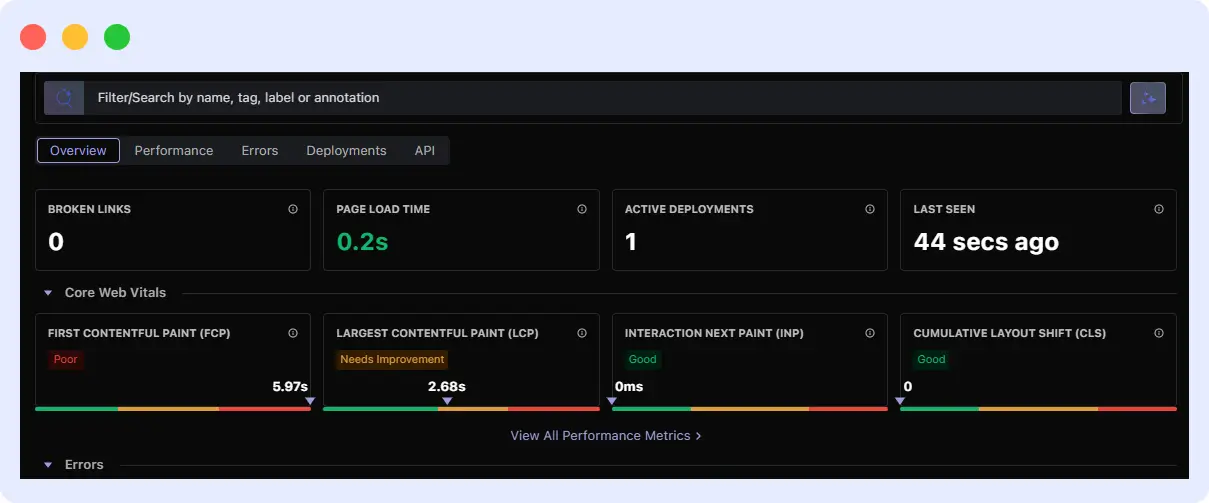Viewport: 1209px width, 503px height.
Task: Click the Needs Improvement badge on LCP
Action: pos(392,359)
